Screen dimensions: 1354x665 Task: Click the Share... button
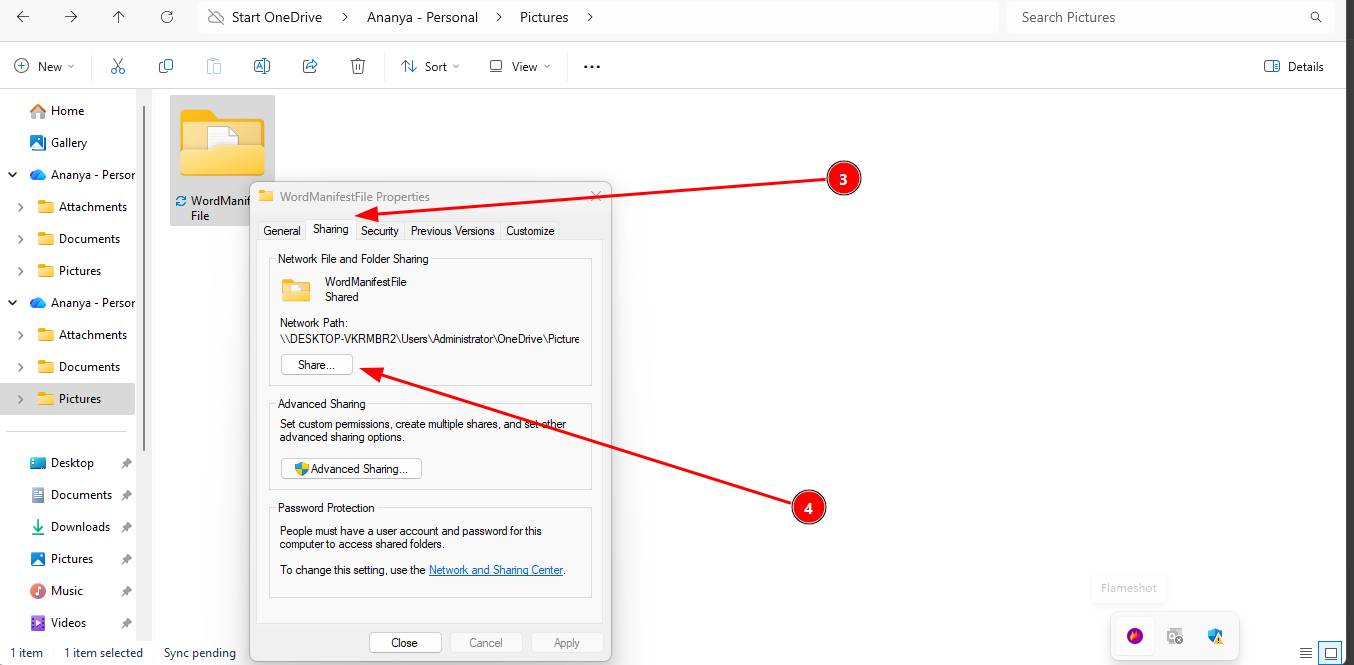tap(316, 365)
